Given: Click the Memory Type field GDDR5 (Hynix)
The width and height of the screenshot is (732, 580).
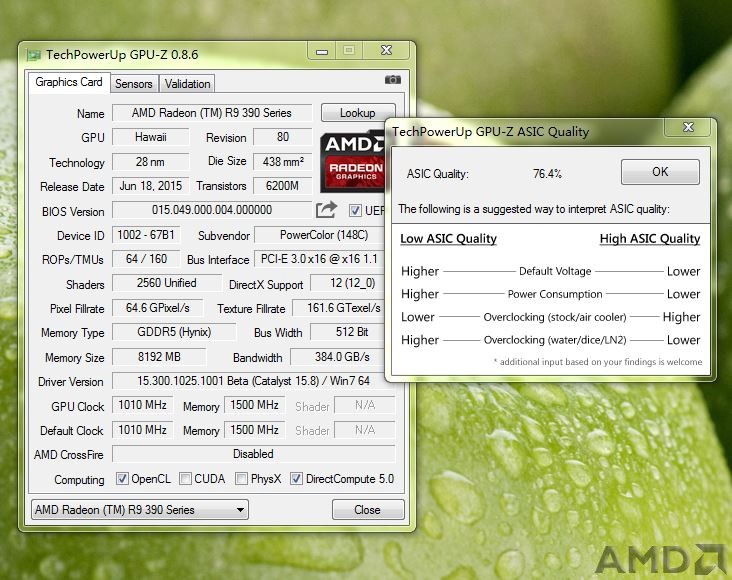Looking at the screenshot, I should point(174,332).
